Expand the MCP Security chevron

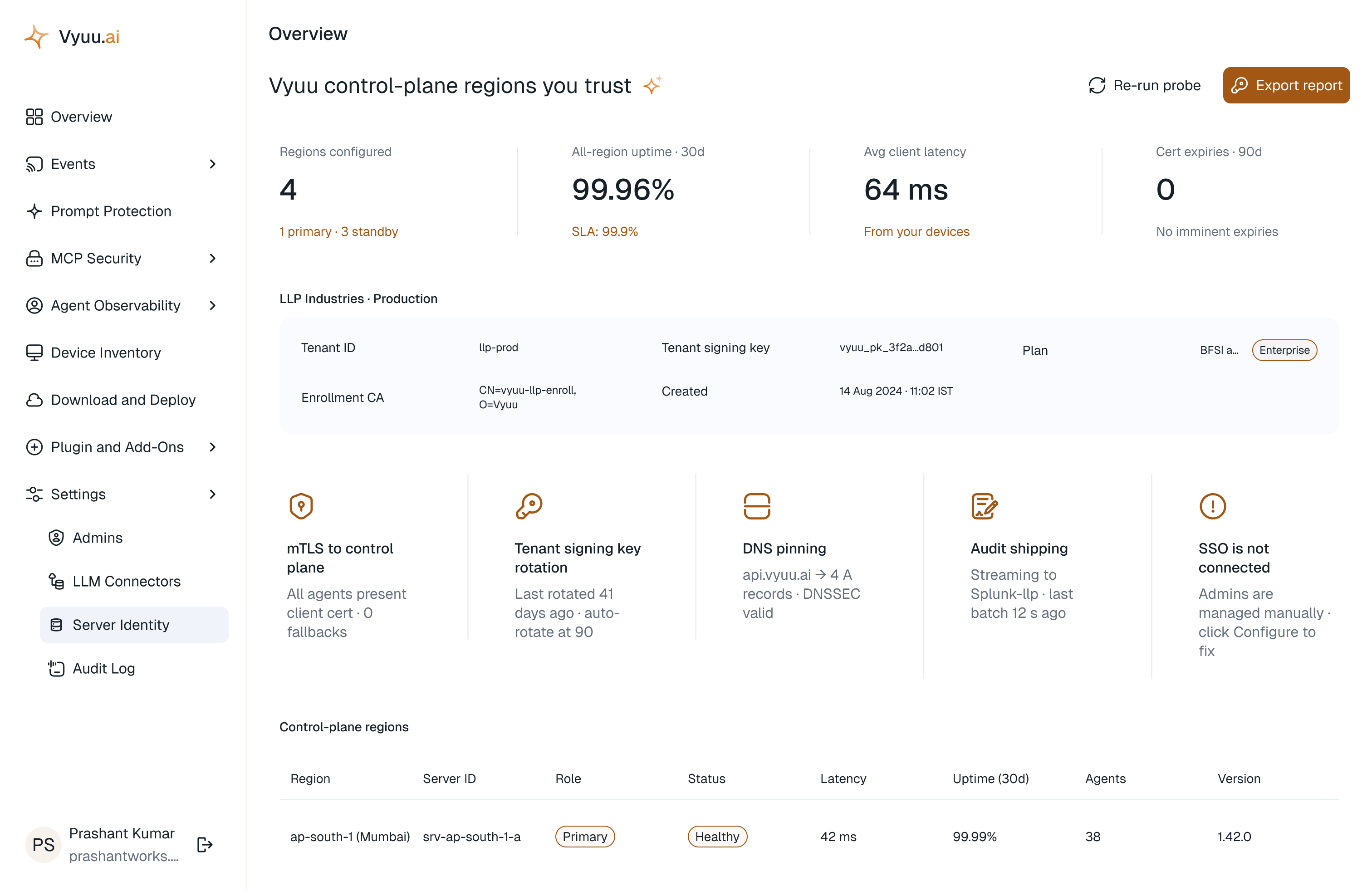click(x=213, y=258)
